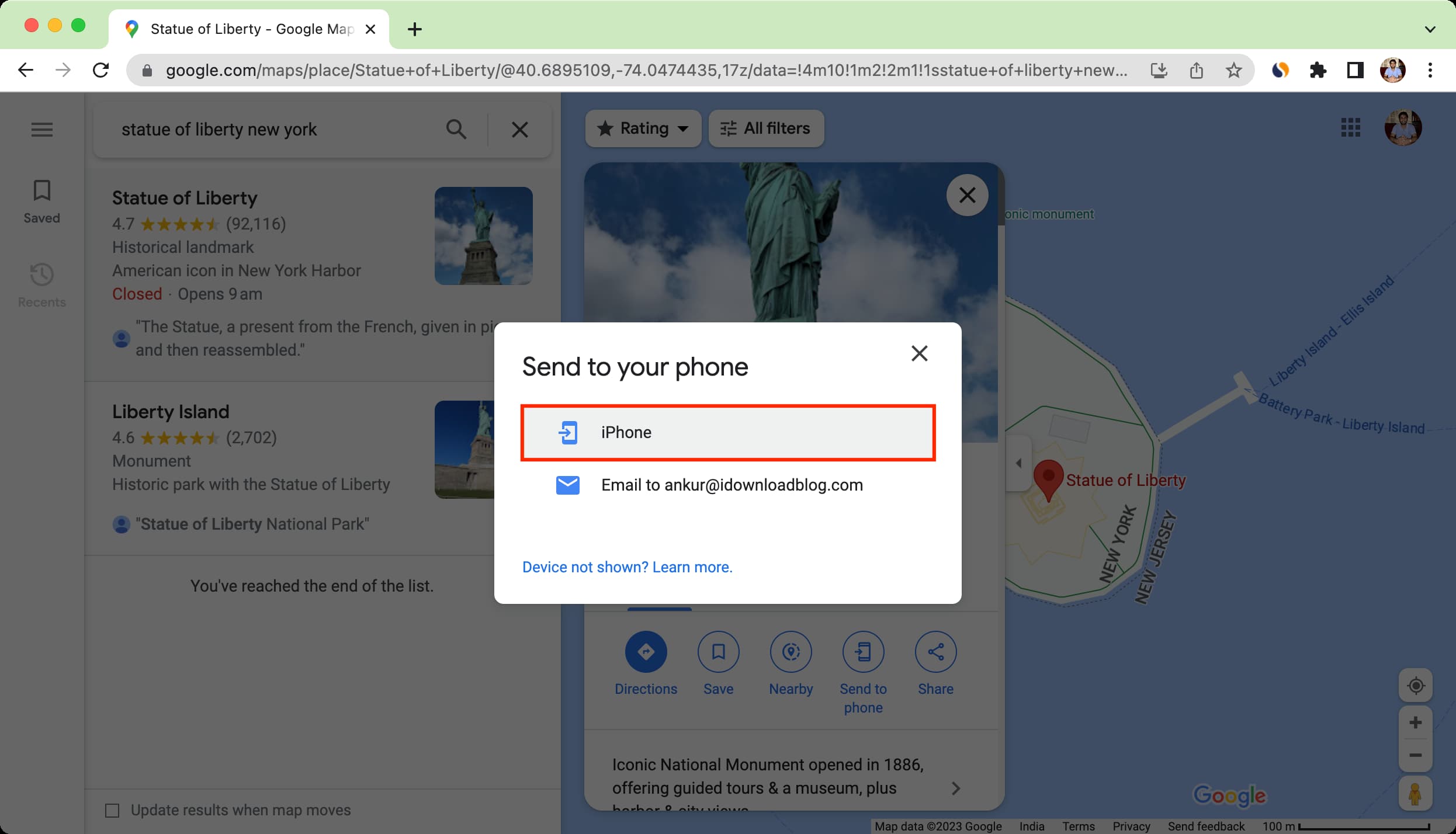Screen dimensions: 1456x834
Task: Click the search field text
Action: coord(219,130)
